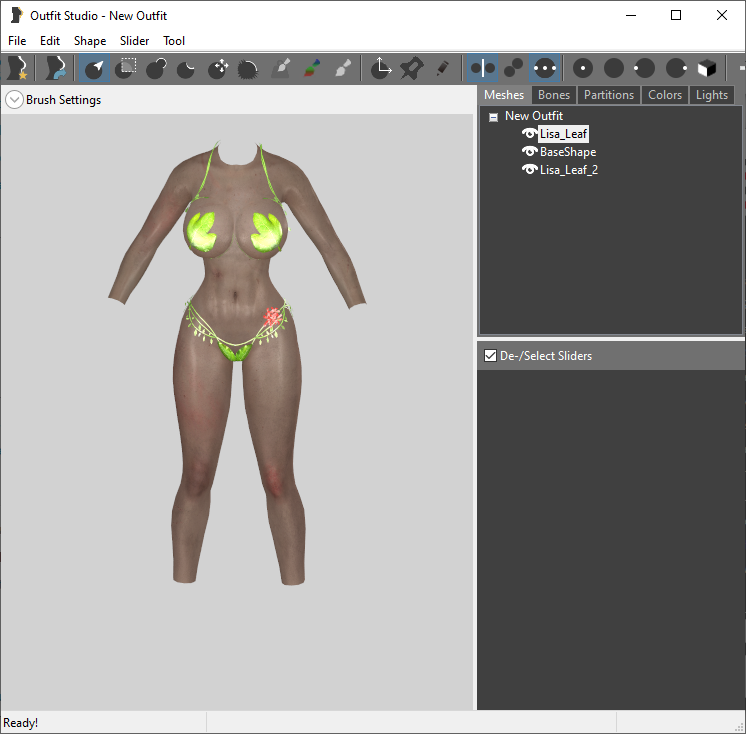
Task: Select the Lisa_Leaf_2 mesh name
Action: coord(569,170)
